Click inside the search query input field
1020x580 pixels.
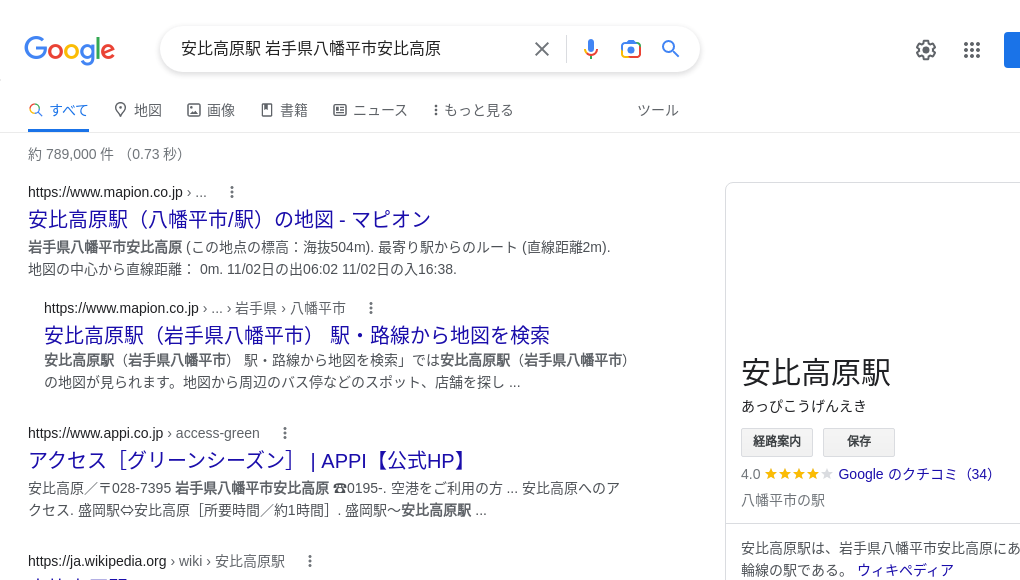coord(350,47)
